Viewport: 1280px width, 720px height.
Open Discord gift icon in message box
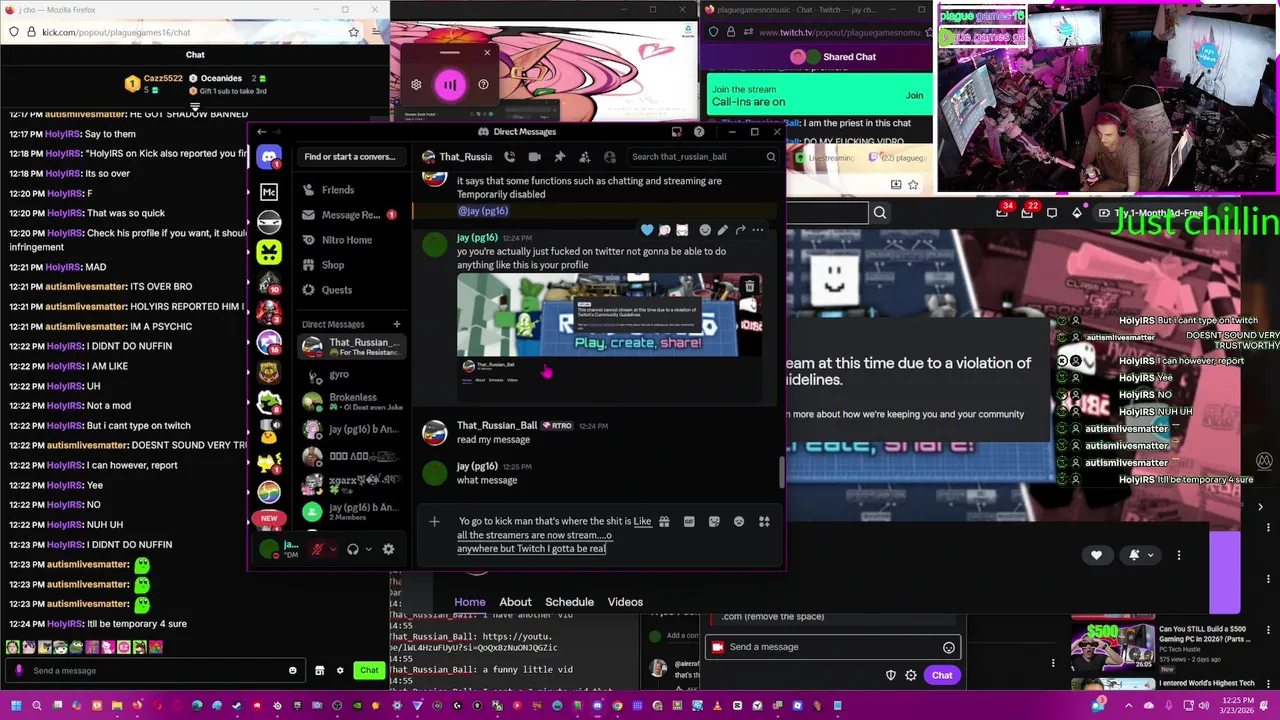(664, 521)
